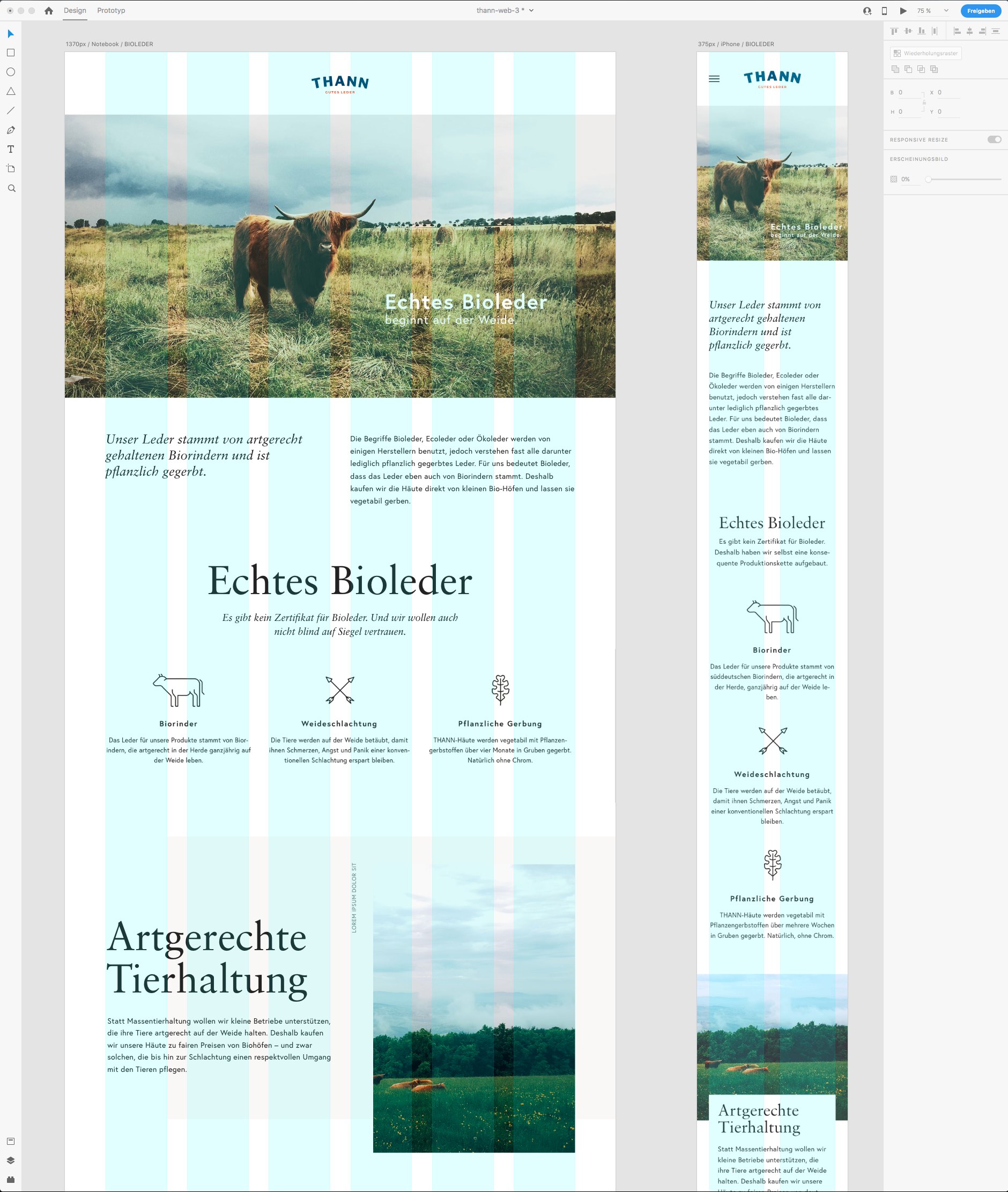Select the Zoom magnifier tool
Image resolution: width=1008 pixels, height=1192 pixels.
click(11, 189)
